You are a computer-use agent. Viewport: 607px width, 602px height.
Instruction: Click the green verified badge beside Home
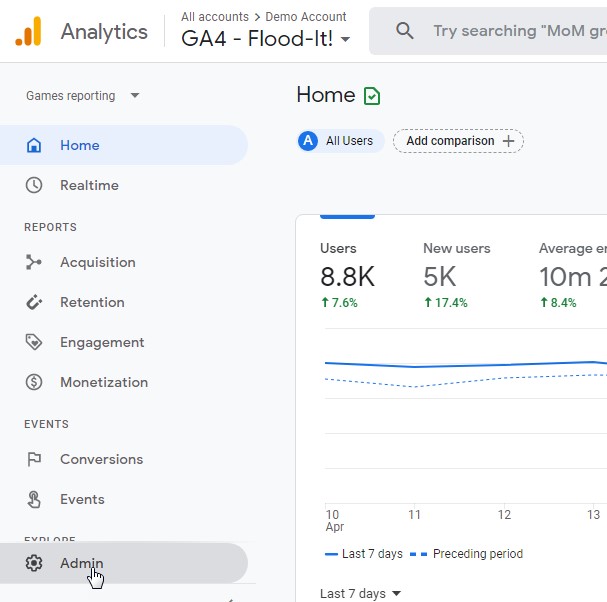click(372, 96)
